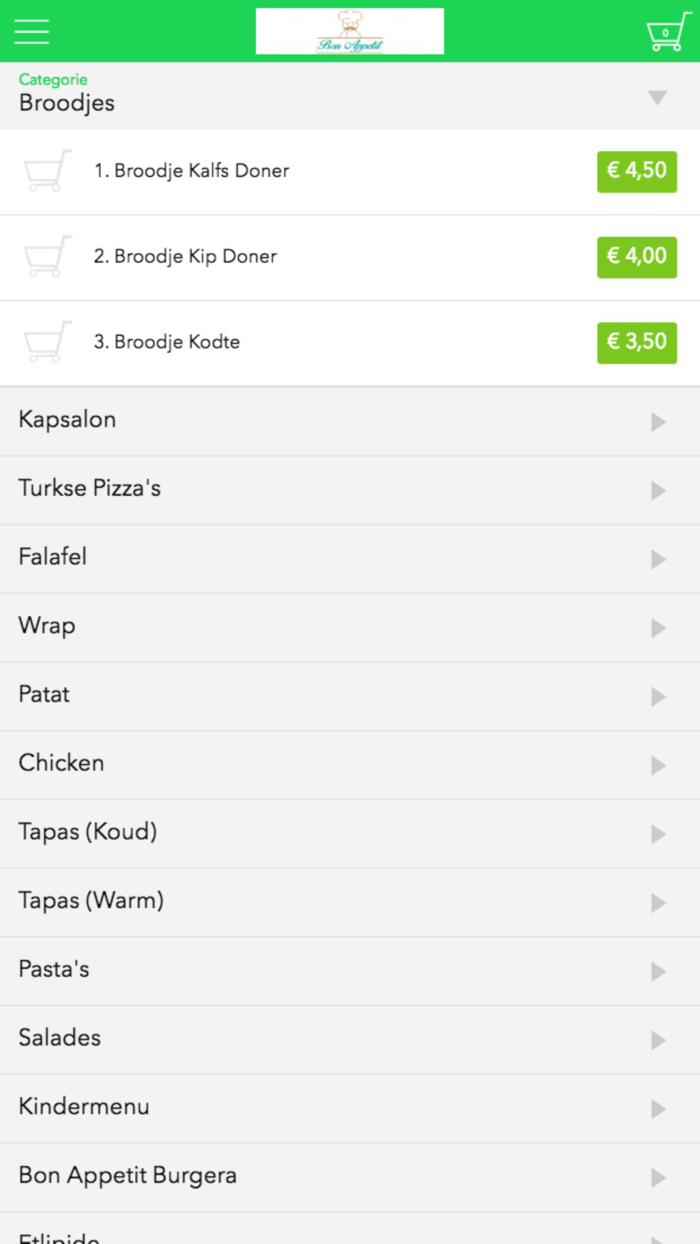Expand the Falafel category arrow
700x1244 pixels.
point(658,559)
